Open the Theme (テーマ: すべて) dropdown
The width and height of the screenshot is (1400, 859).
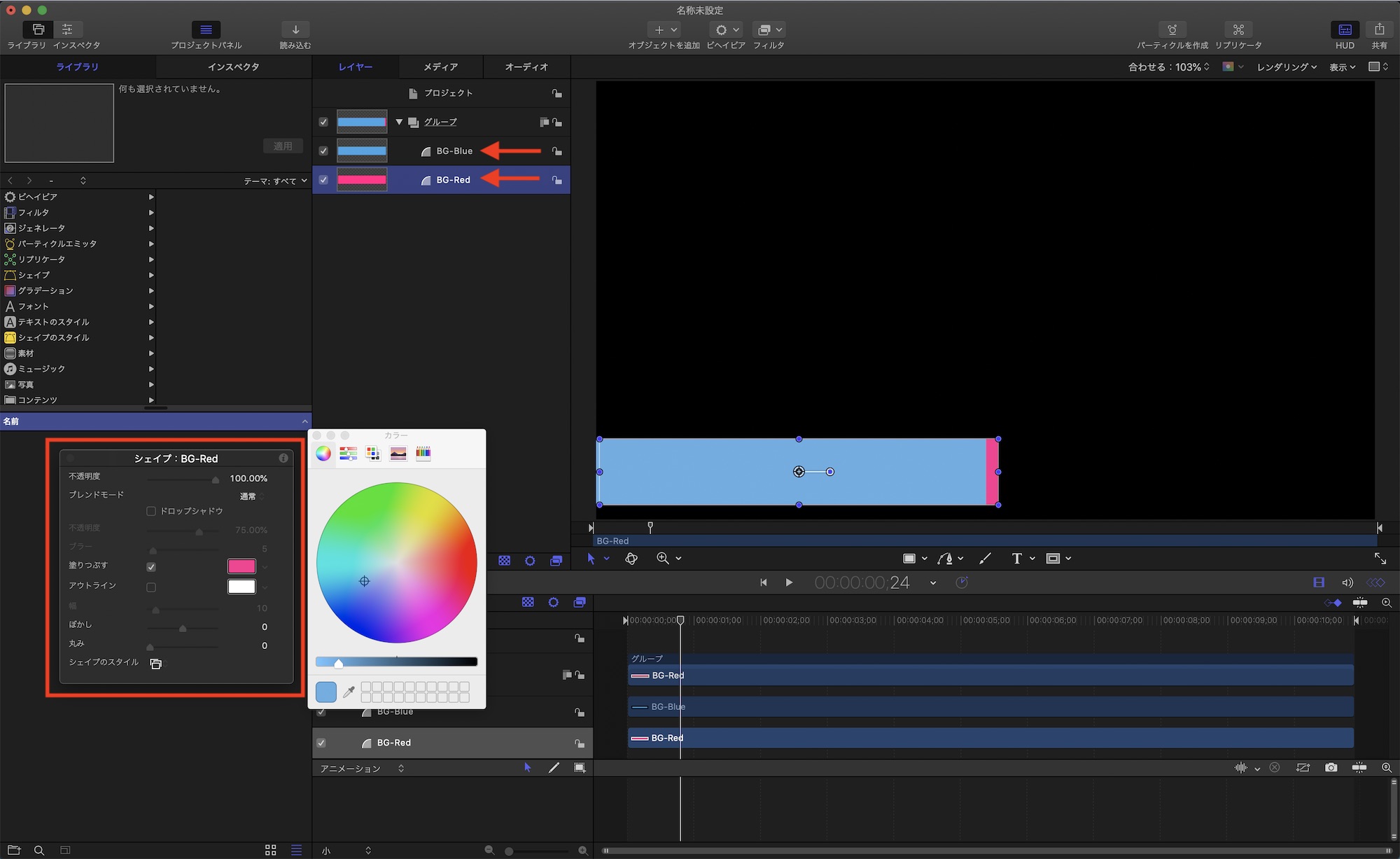pos(275,181)
